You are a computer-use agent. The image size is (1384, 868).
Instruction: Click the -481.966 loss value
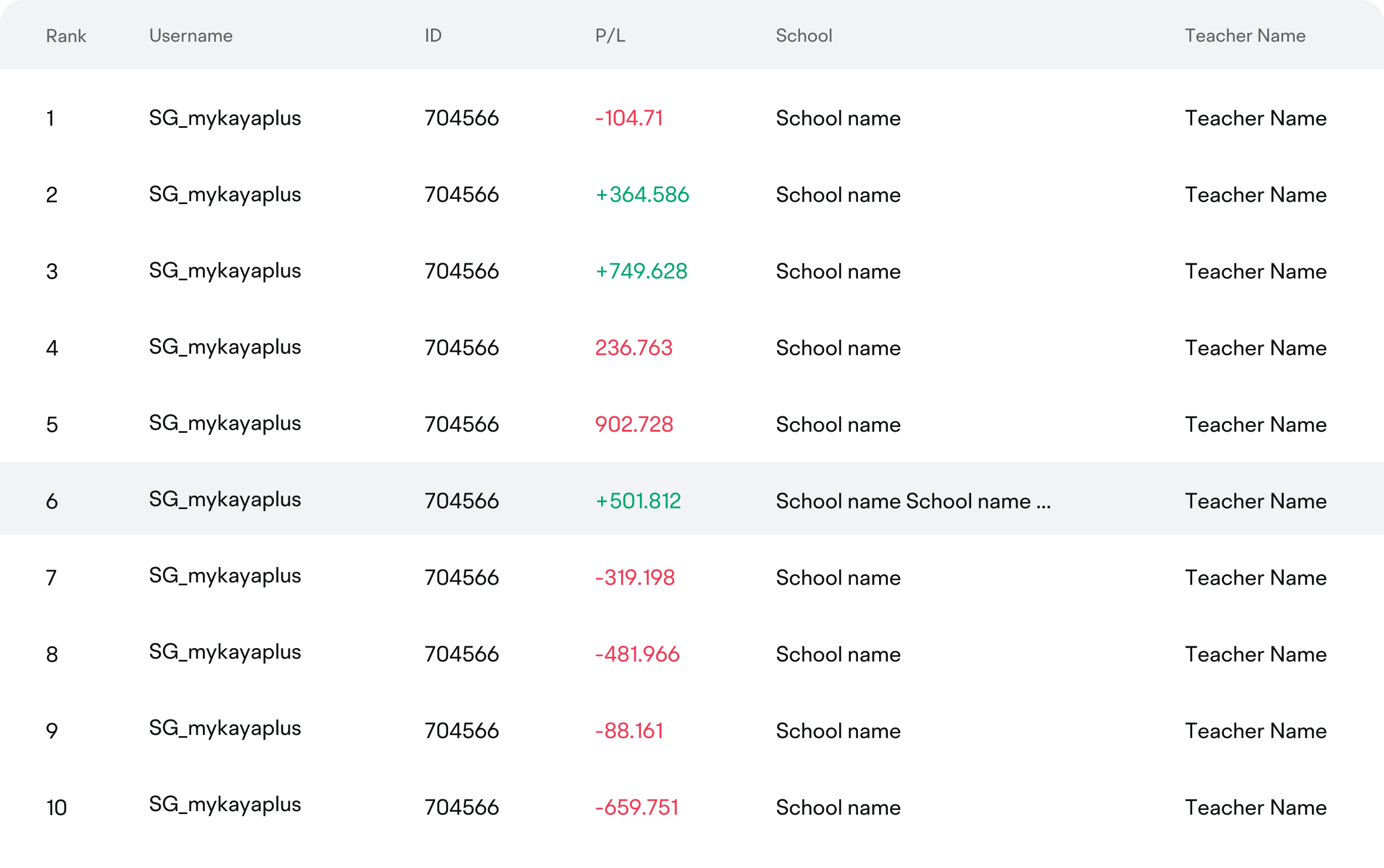tap(637, 655)
